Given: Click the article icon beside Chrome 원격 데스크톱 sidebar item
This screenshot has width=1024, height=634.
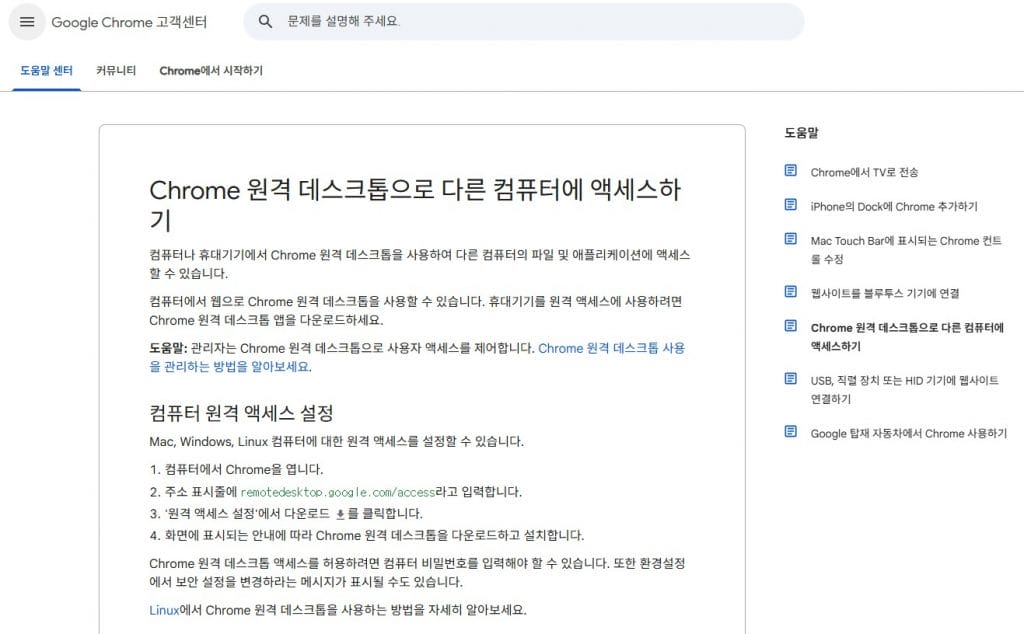Looking at the screenshot, I should 790,326.
